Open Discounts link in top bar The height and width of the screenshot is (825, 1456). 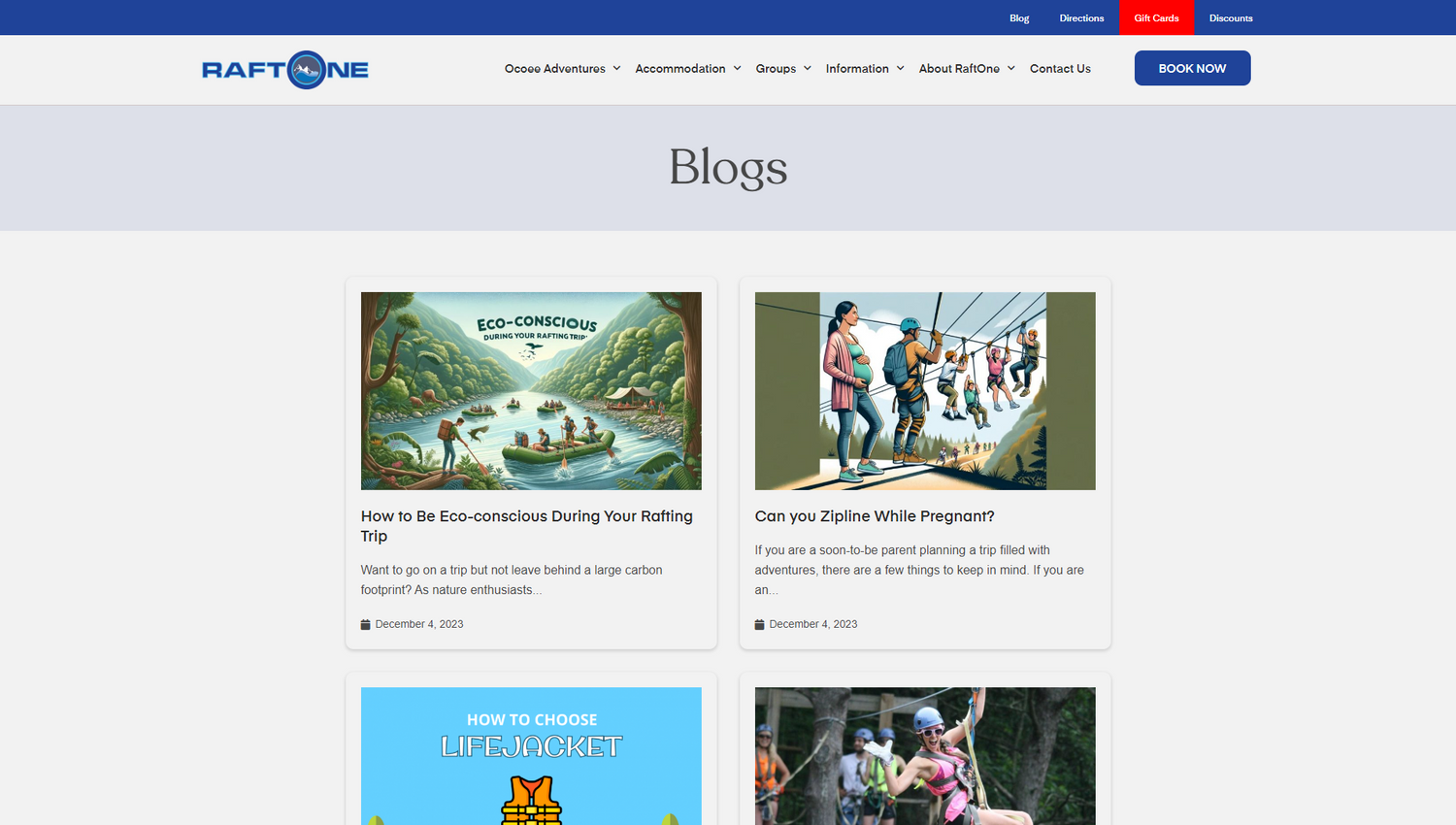point(1231,17)
